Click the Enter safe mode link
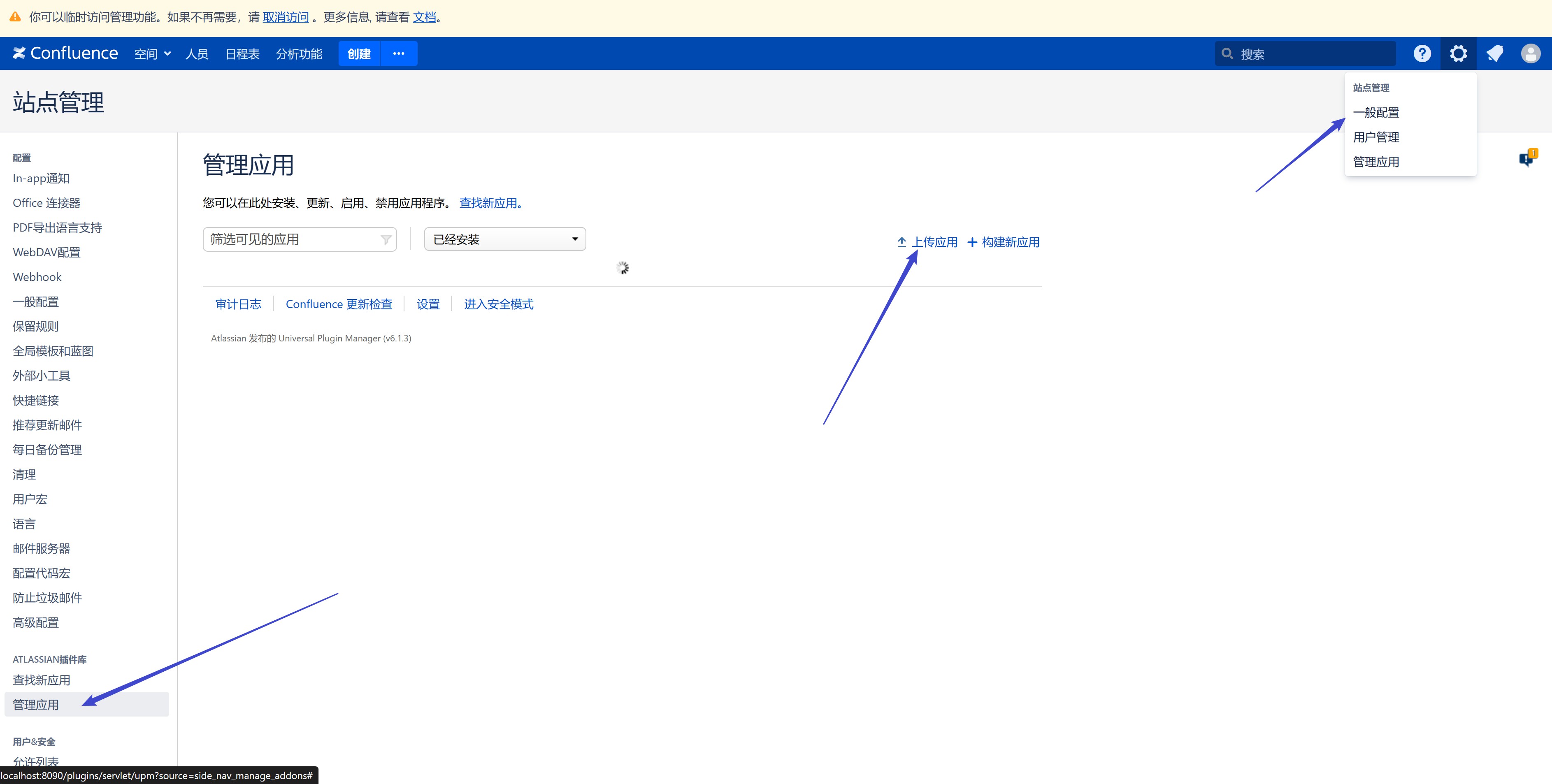Image resolution: width=1552 pixels, height=784 pixels. tap(498, 304)
